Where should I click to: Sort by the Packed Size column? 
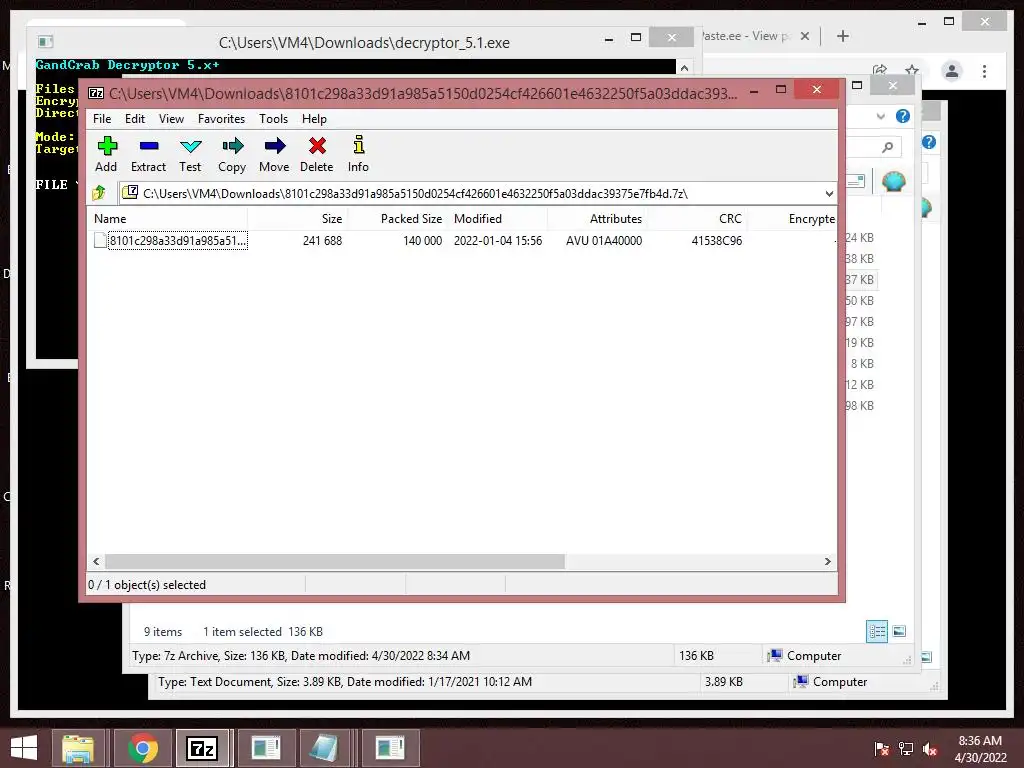click(398, 219)
